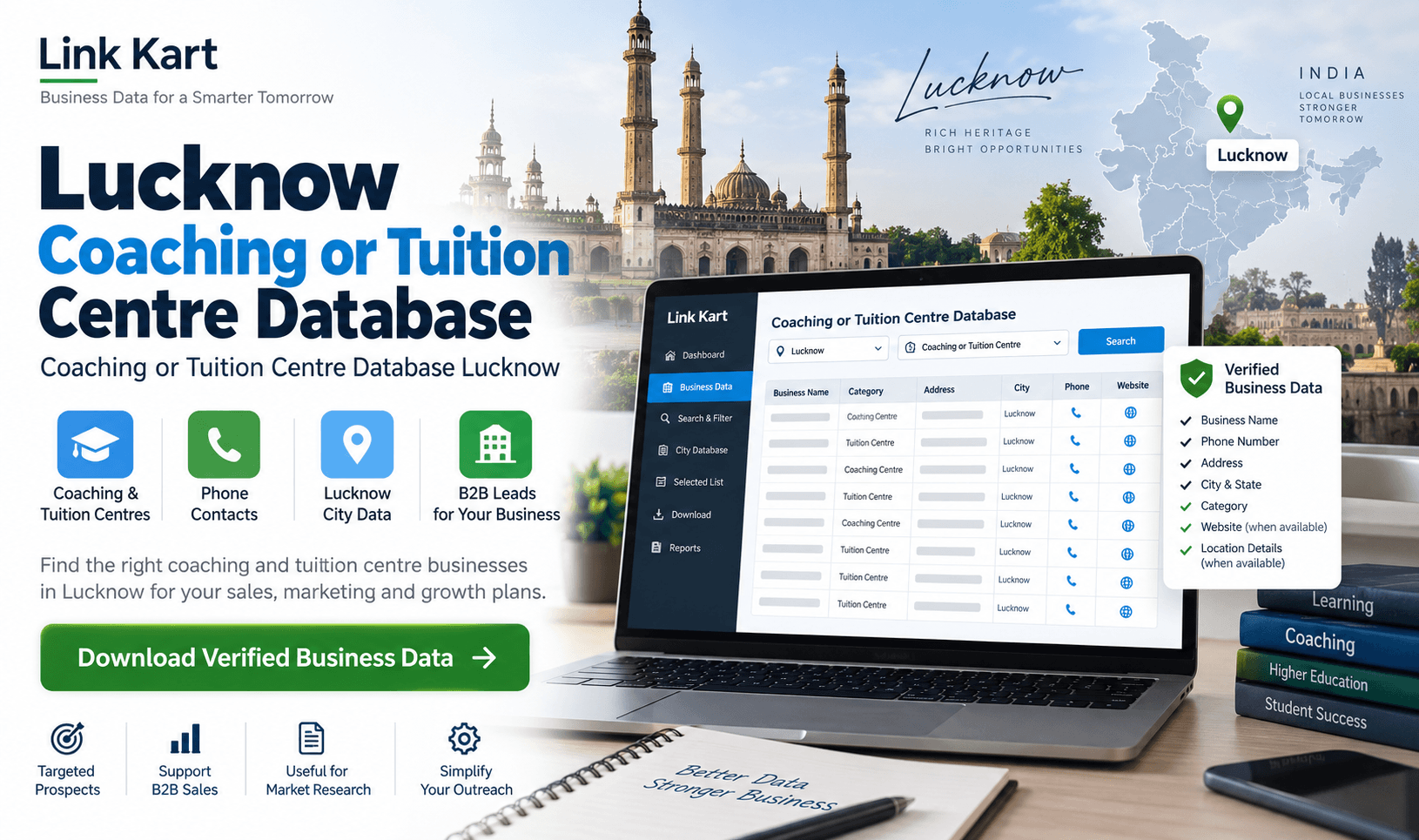Screen dimensions: 1419x840
Task: Click the Targeted Prospects target icon
Action: (x=67, y=738)
